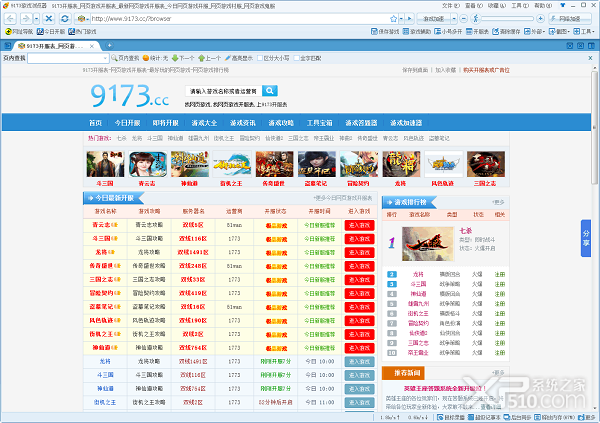Open the new tab plus button
The height and width of the screenshot is (423, 600).
(x=109, y=46)
